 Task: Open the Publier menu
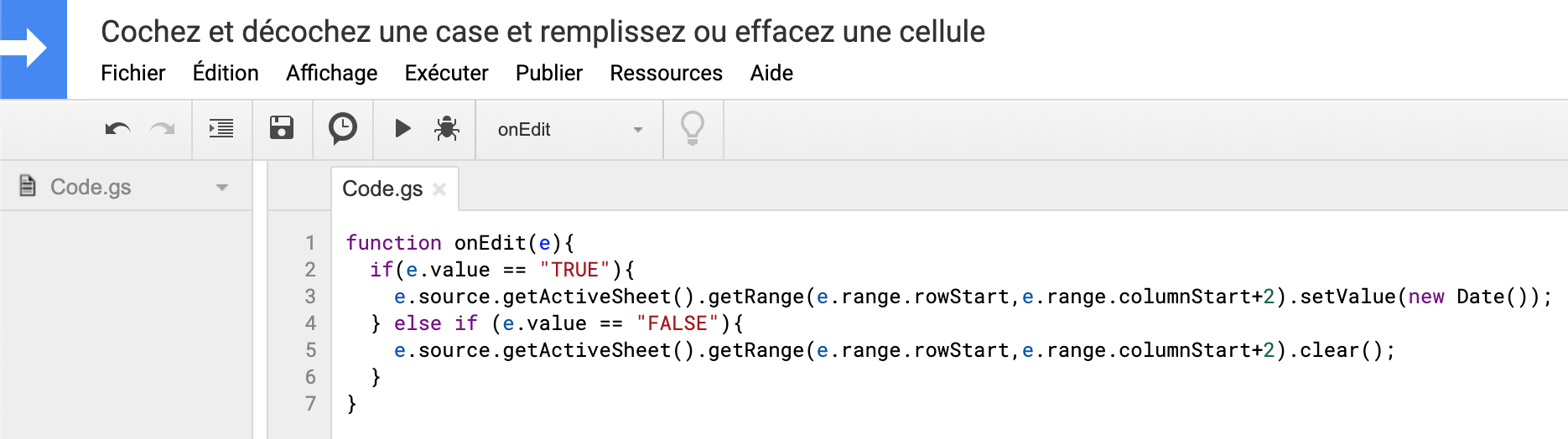(548, 74)
